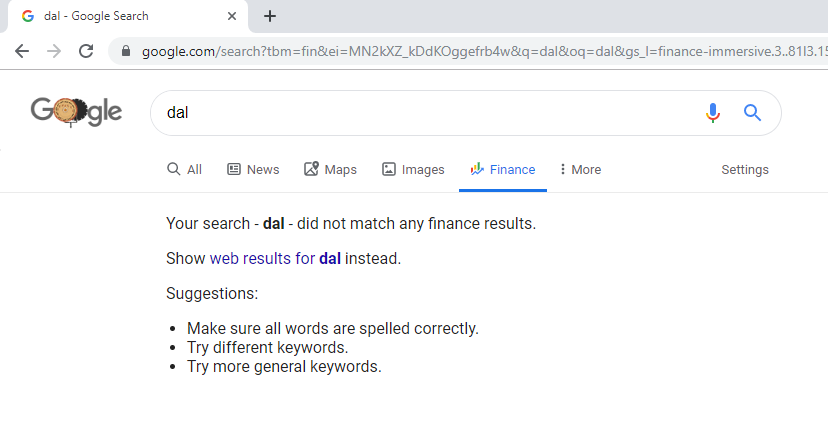Click the blue search magnifier button

click(753, 113)
